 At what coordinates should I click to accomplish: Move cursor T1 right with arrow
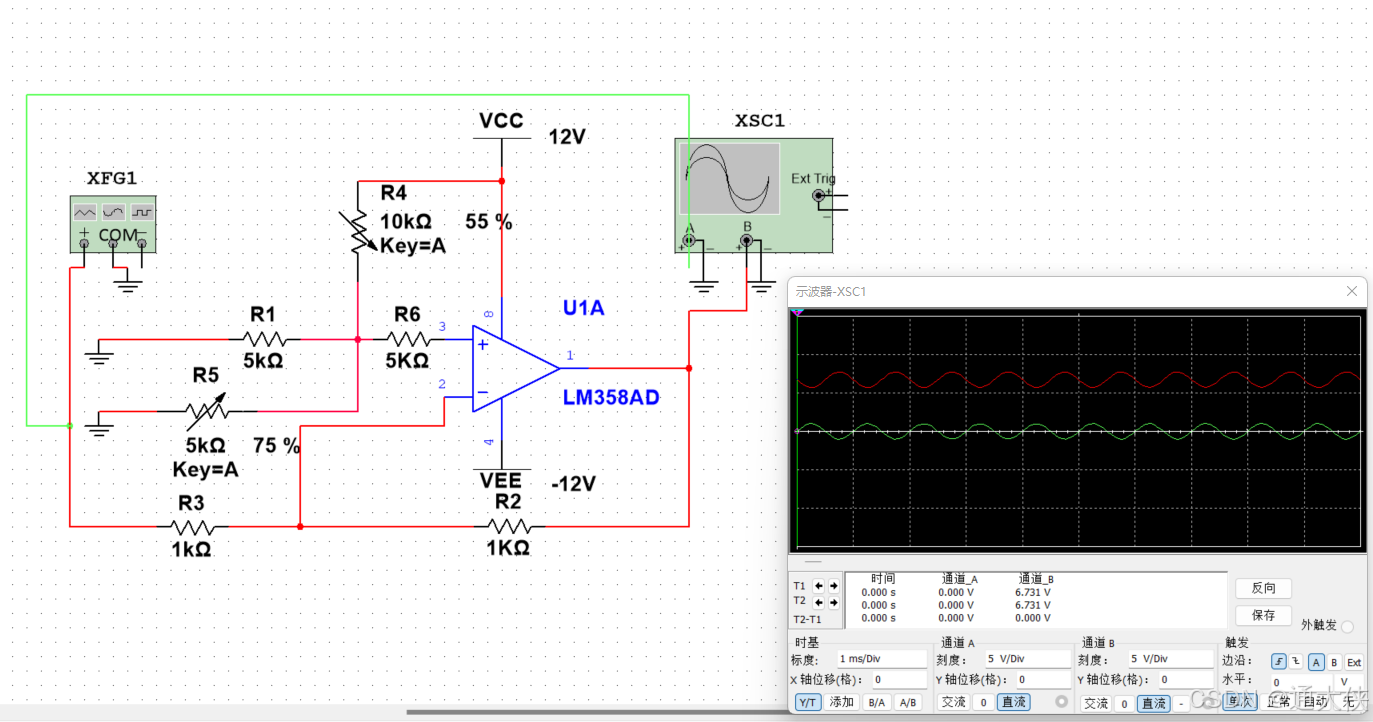[832, 586]
